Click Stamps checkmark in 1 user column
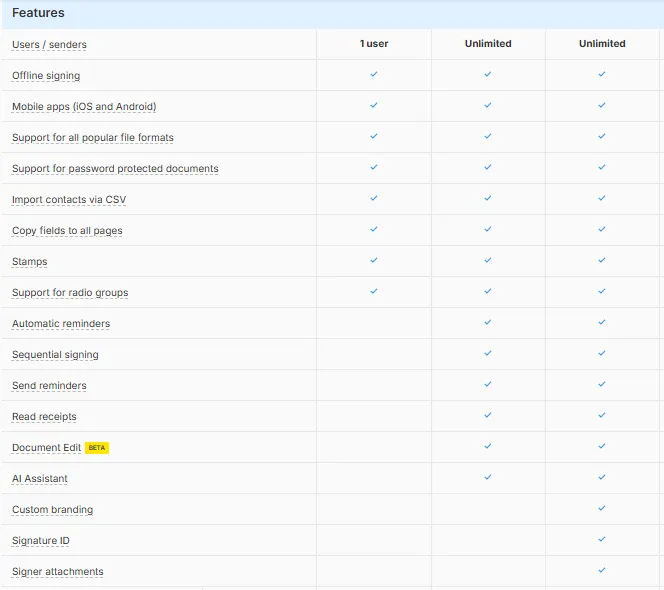 coord(374,260)
